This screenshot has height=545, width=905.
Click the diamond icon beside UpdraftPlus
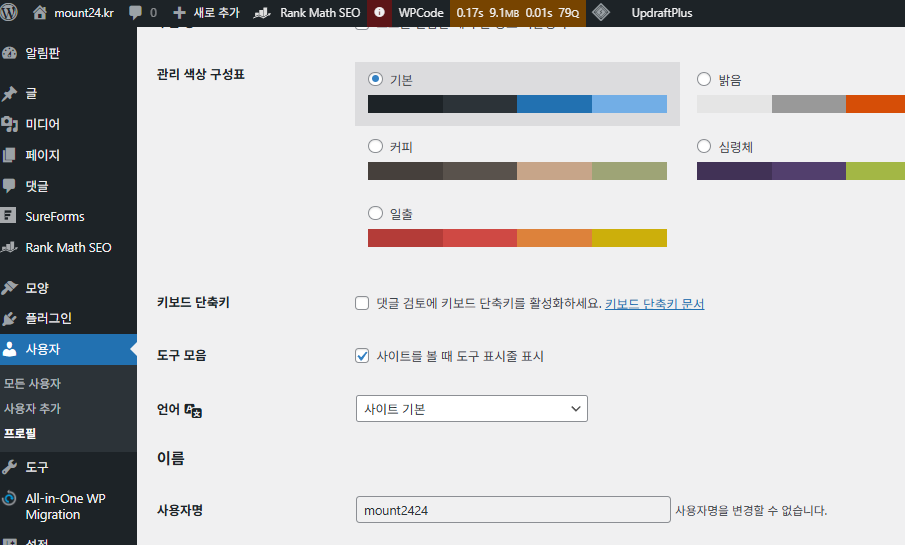click(x=600, y=13)
